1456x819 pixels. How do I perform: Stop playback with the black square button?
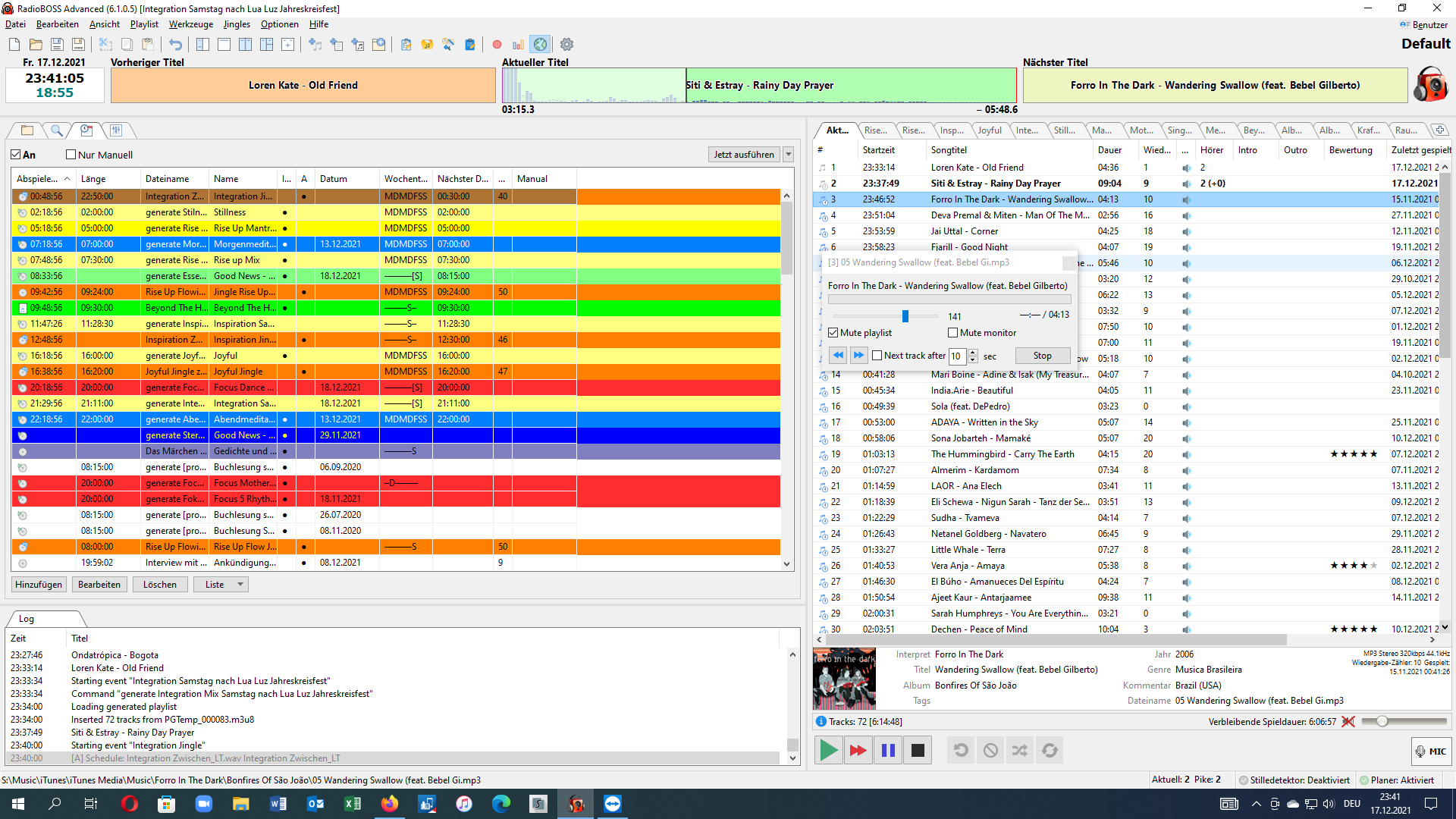tap(918, 751)
